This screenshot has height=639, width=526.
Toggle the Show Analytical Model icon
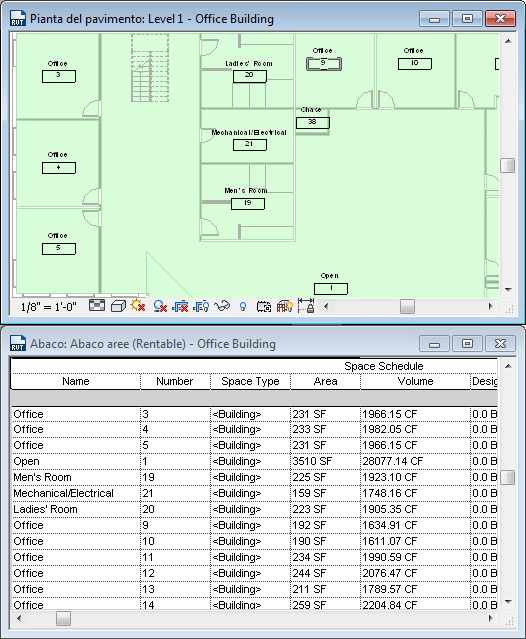click(x=284, y=306)
